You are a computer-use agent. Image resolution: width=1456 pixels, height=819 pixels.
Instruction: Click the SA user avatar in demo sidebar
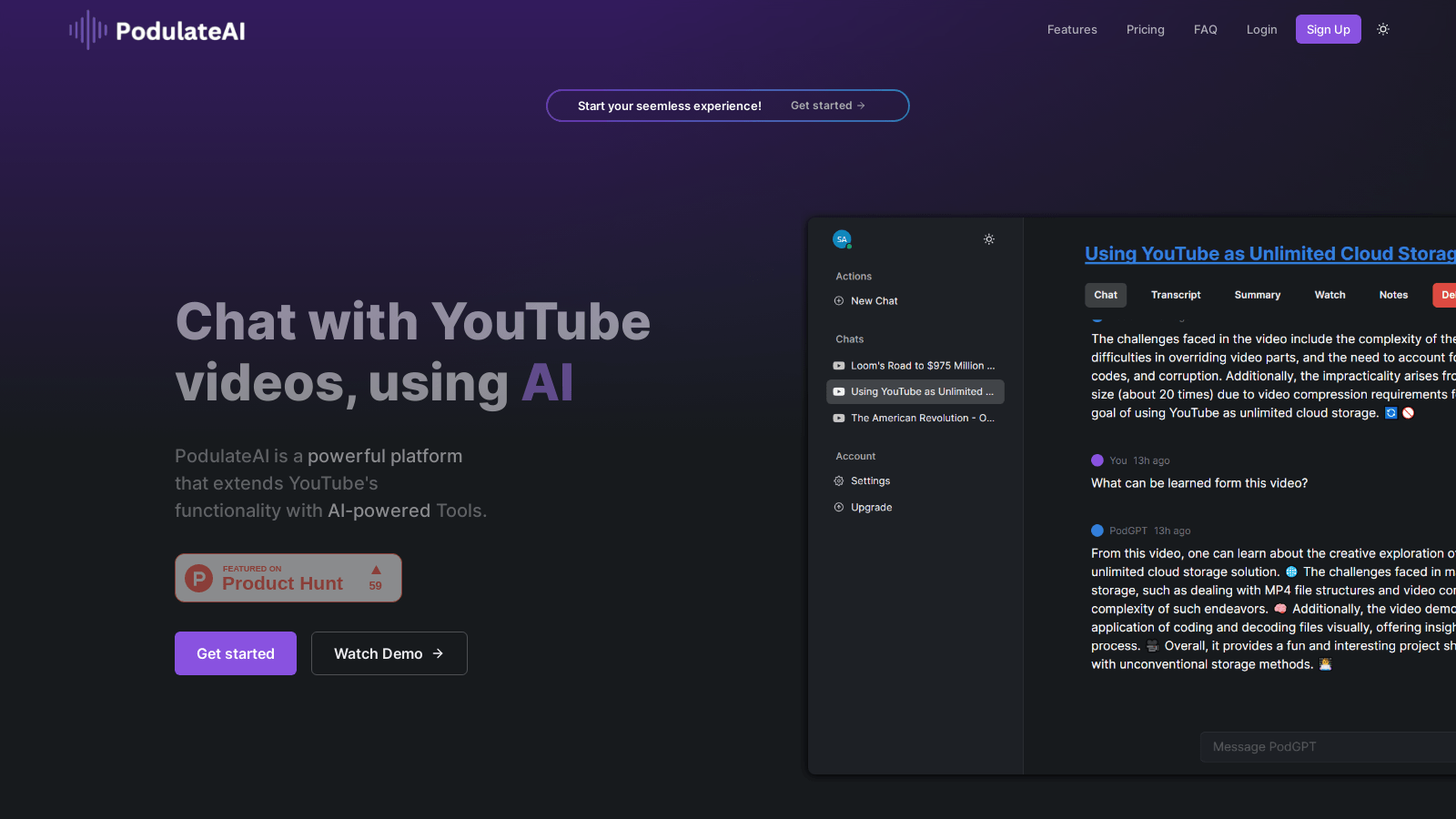pos(842,239)
